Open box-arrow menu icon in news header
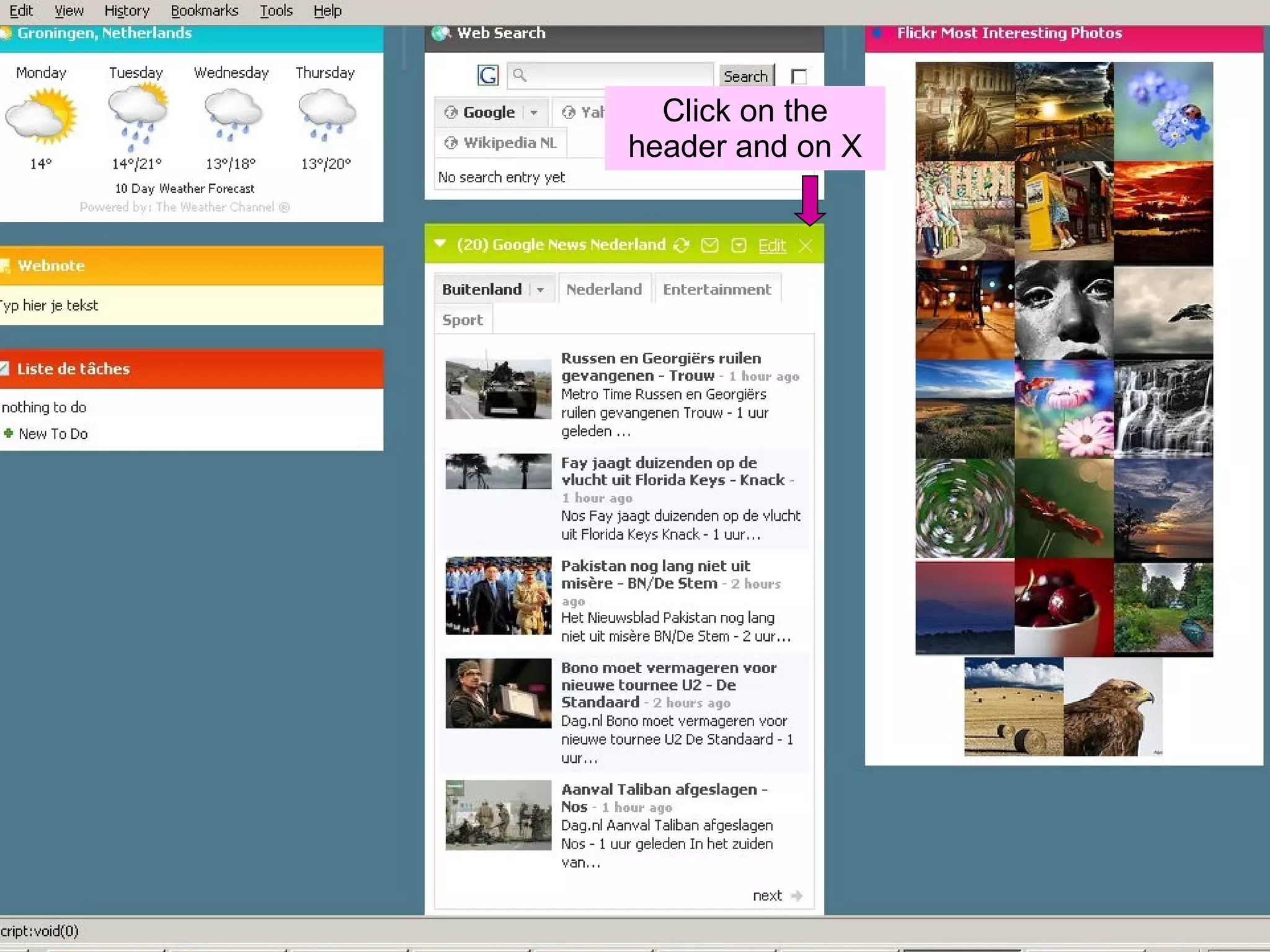This screenshot has width=1270, height=952. pyautogui.click(x=739, y=245)
